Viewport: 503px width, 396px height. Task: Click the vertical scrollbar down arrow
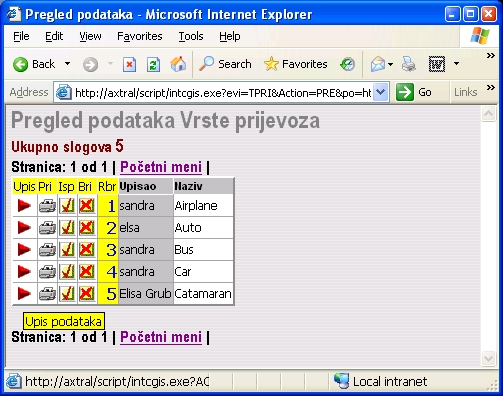pos(488,359)
